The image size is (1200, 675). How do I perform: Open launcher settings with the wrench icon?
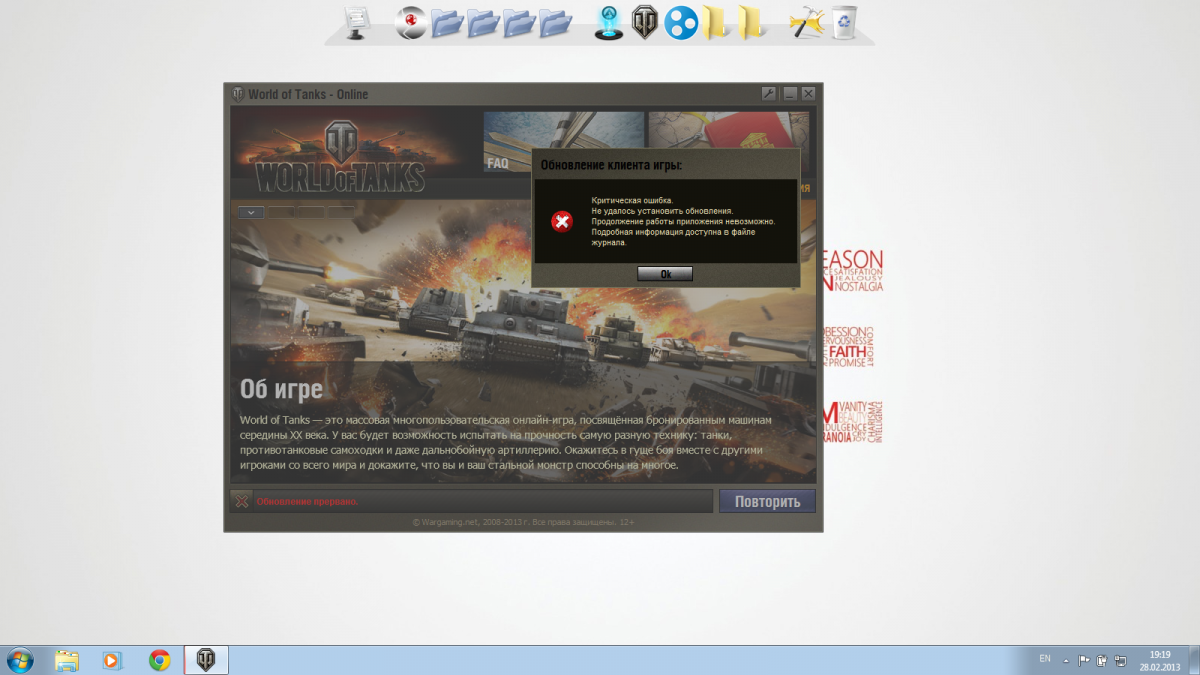pyautogui.click(x=769, y=94)
